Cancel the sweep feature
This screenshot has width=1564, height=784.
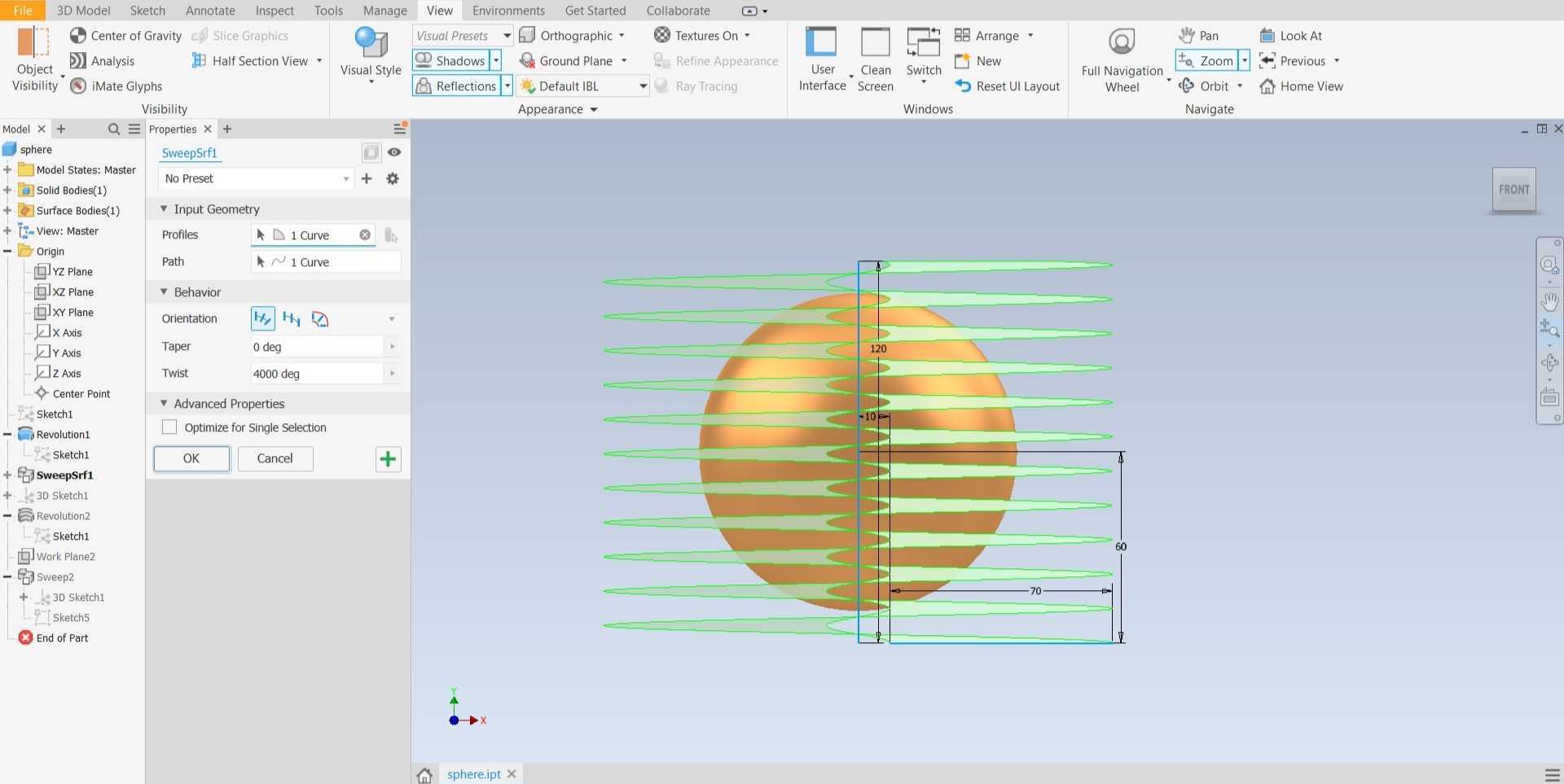coord(275,458)
